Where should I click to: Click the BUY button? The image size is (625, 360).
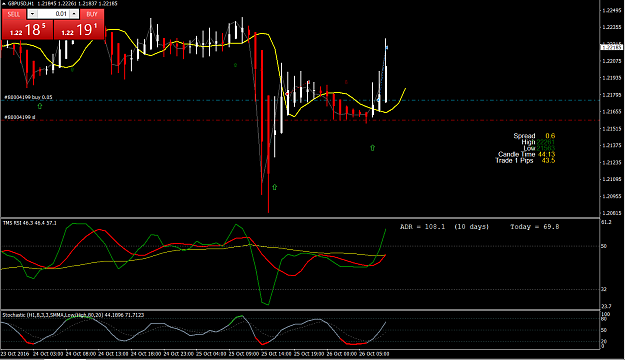[x=92, y=14]
